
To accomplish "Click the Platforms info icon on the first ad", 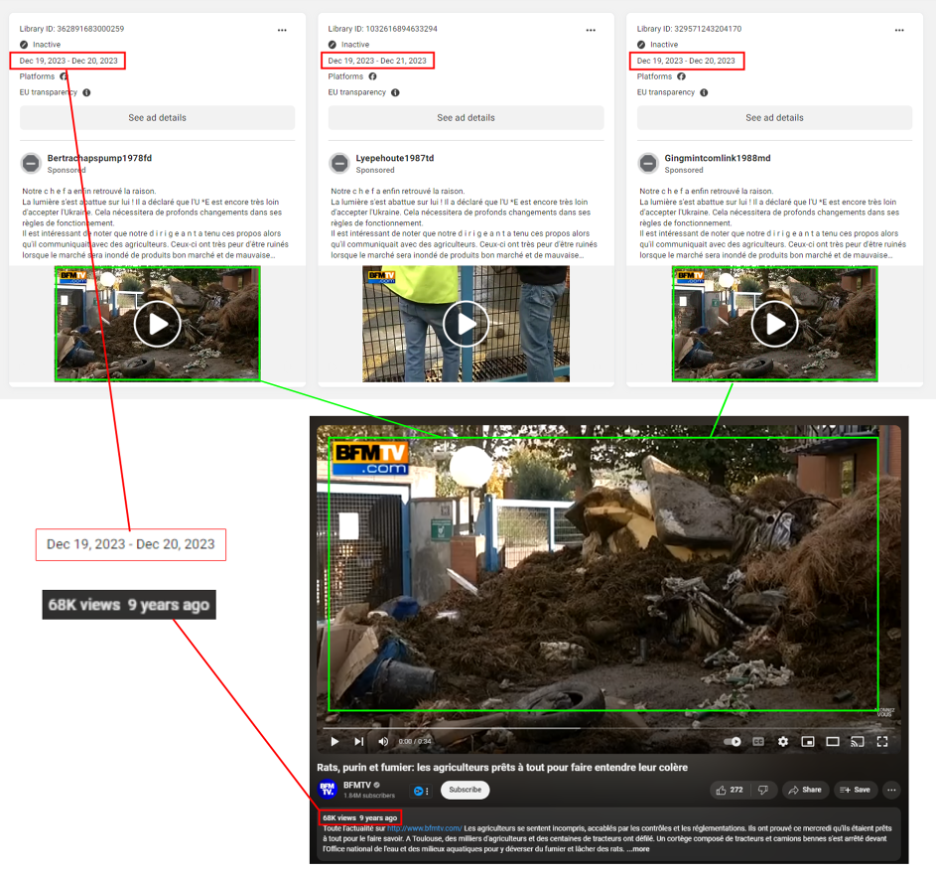I will click(64, 76).
